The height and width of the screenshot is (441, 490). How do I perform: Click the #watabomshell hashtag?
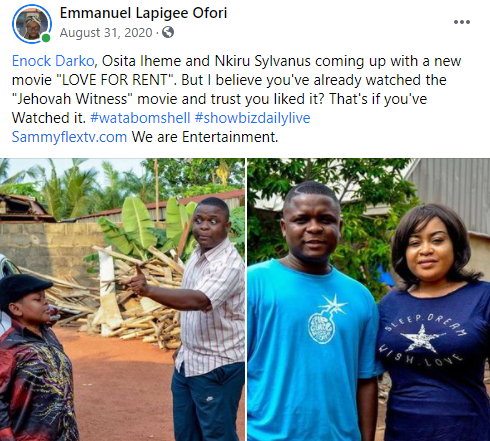tap(140, 118)
